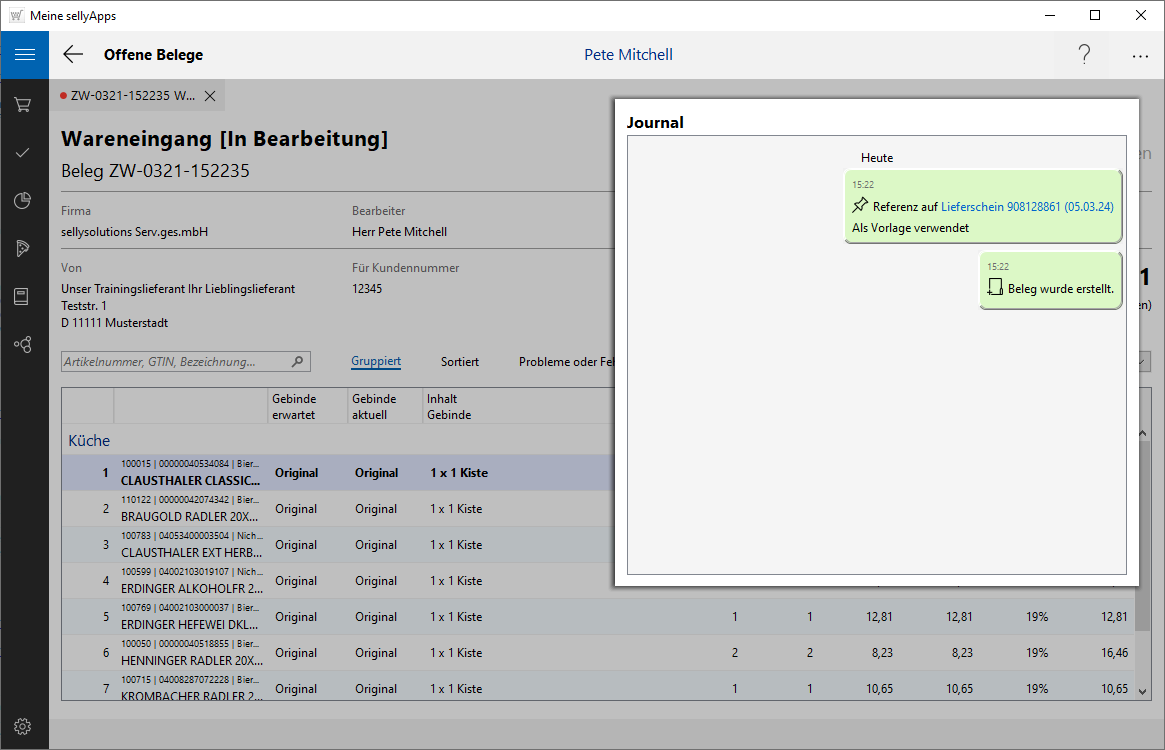Open the three-dots more options menu
Screen dimensions: 1165x750
click(x=1140, y=56)
